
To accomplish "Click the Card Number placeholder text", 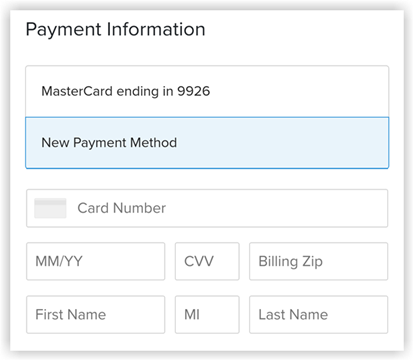I will point(122,208).
